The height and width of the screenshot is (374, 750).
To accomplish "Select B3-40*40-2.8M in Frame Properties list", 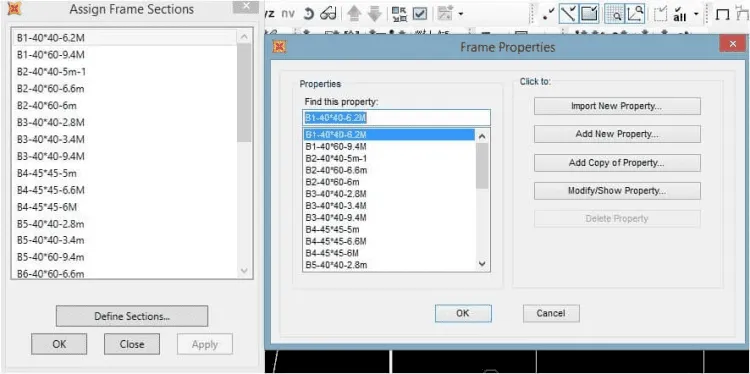I will 389,194.
